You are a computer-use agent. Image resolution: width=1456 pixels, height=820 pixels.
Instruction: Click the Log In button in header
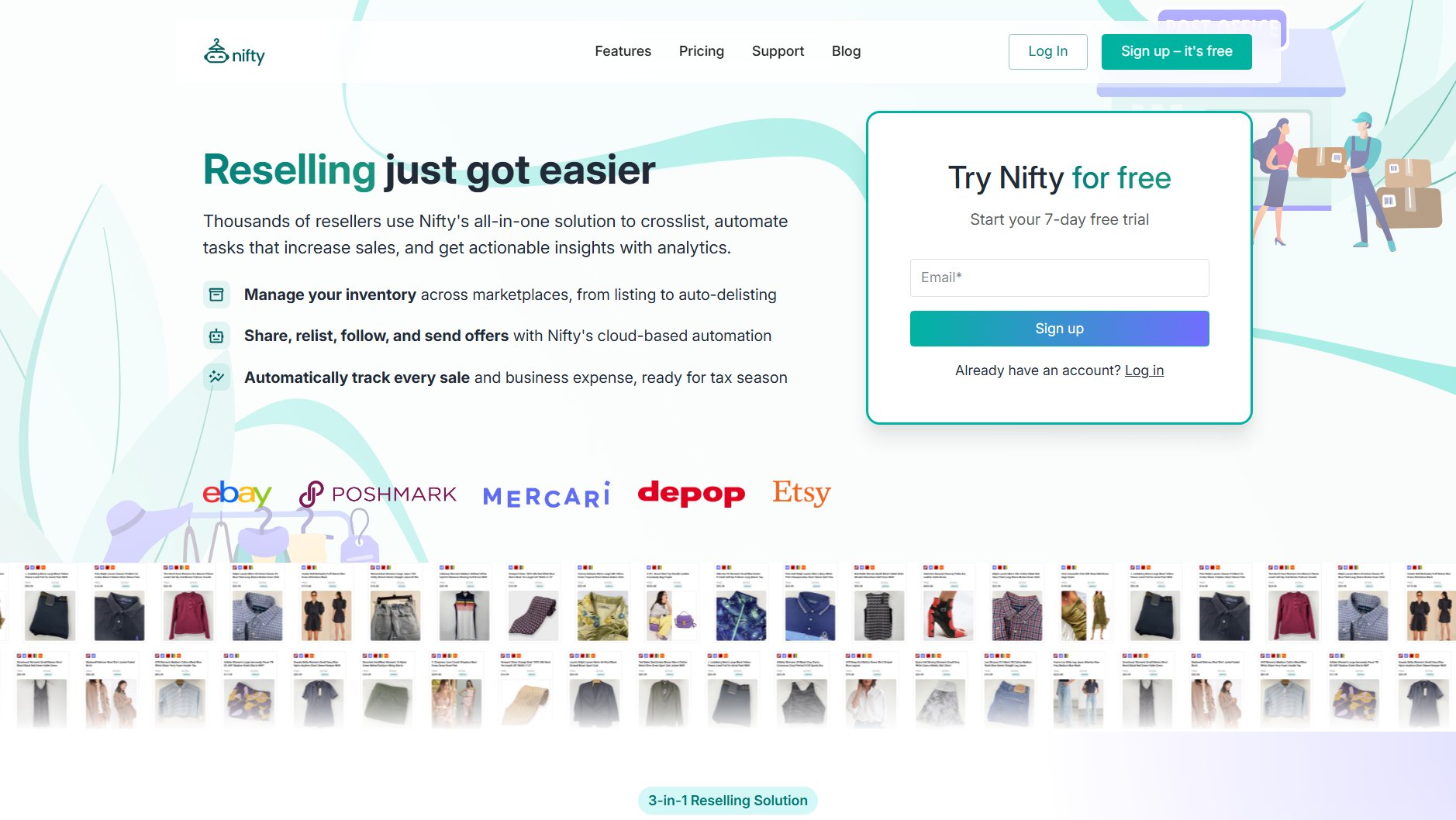point(1047,52)
